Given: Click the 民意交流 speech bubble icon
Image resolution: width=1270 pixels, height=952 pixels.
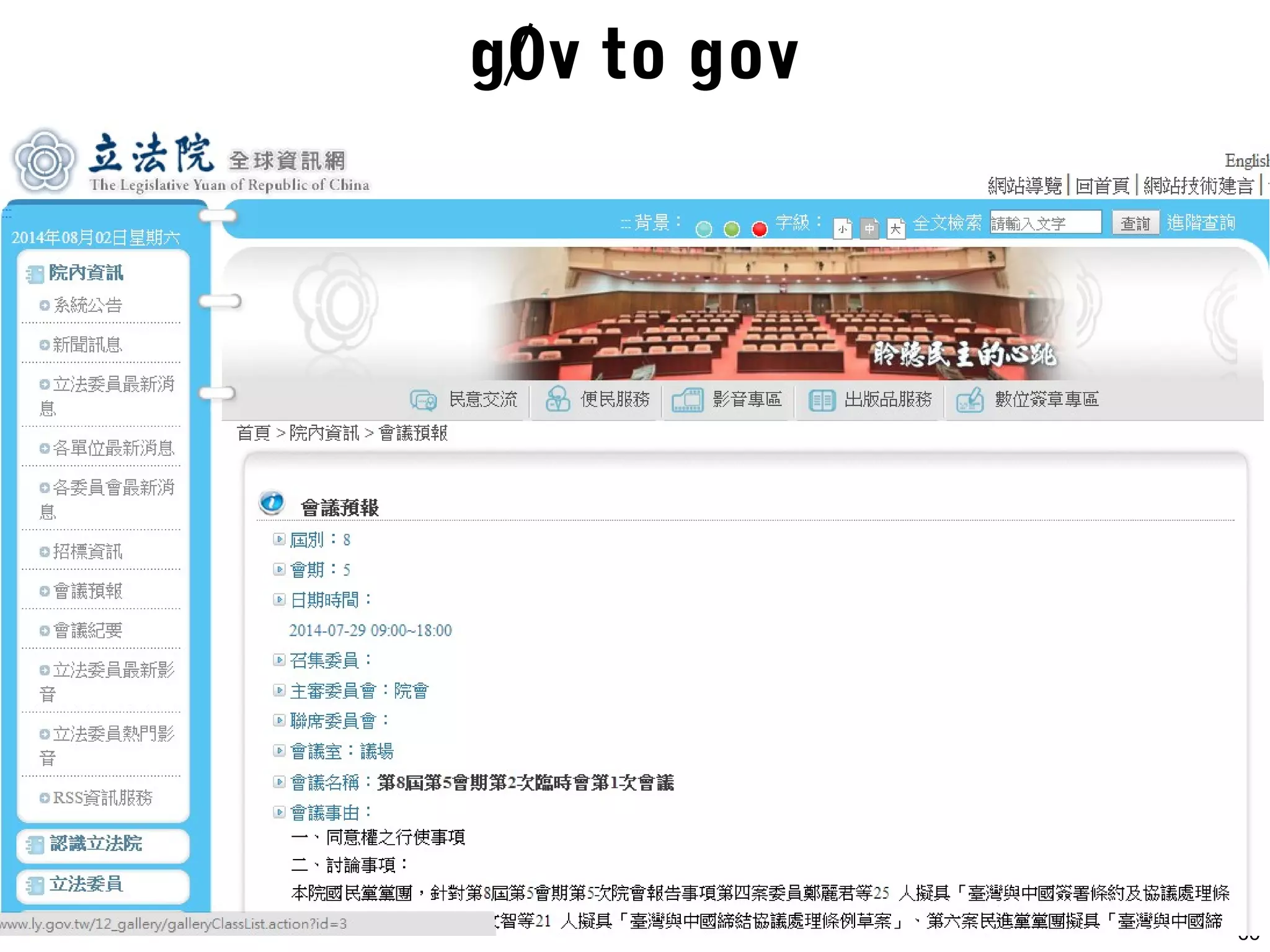Looking at the screenshot, I should point(424,400).
